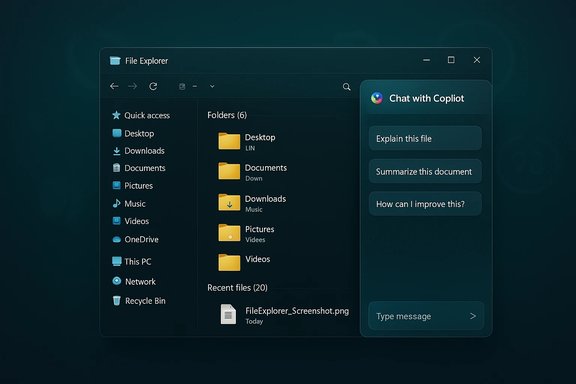Click the OneDrive cloud icon
This screenshot has width=576, height=384.
point(116,240)
